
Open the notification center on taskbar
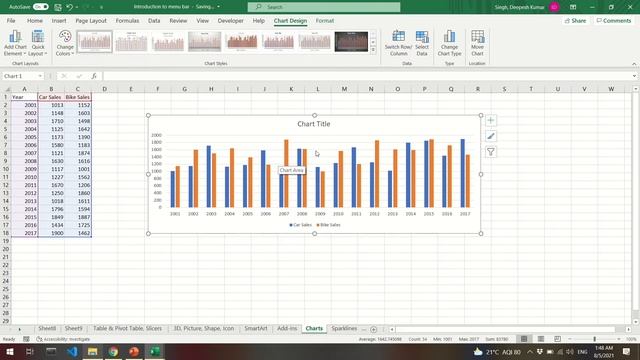(x=627, y=351)
